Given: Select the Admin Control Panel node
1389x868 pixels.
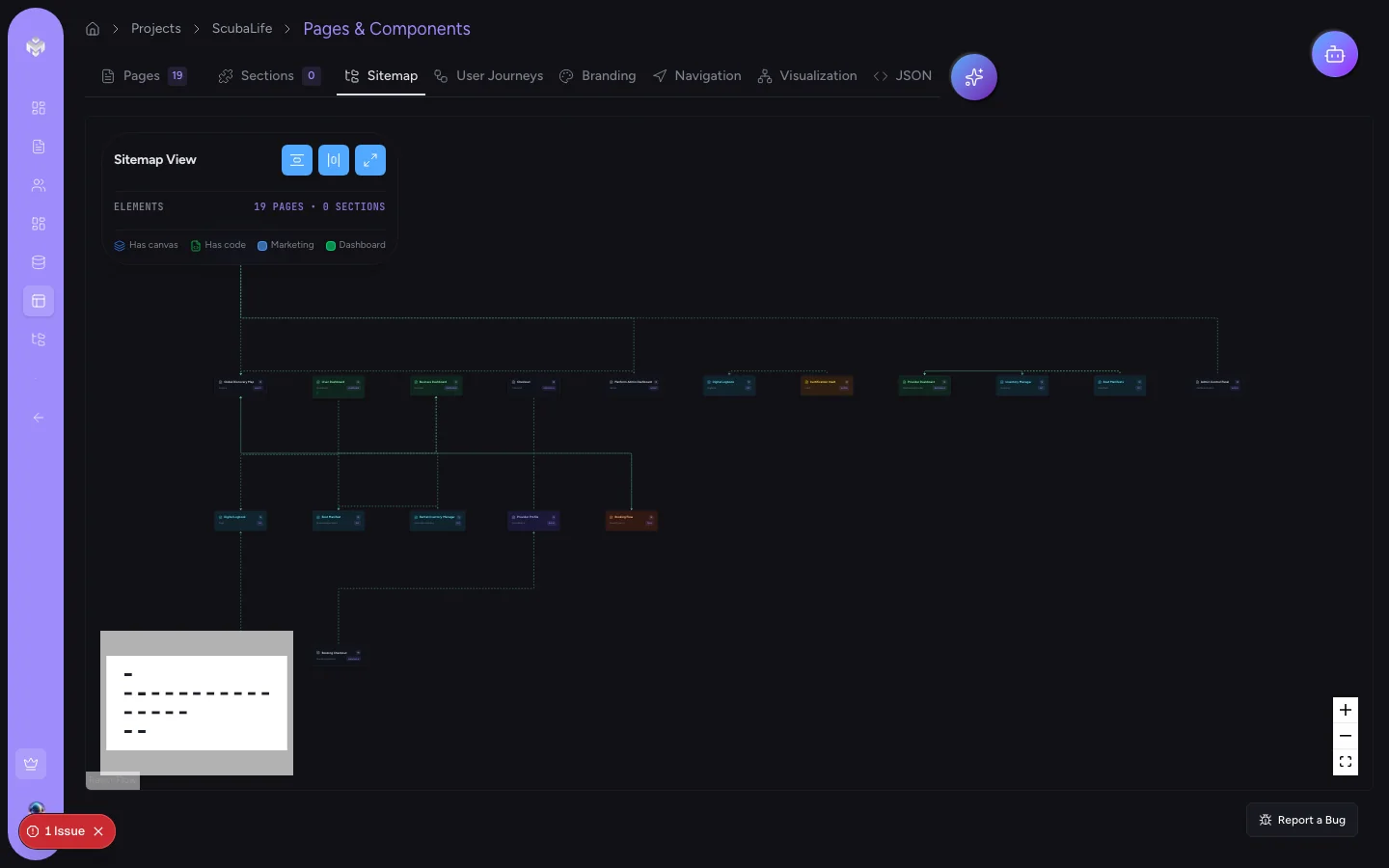Looking at the screenshot, I should point(1217,385).
